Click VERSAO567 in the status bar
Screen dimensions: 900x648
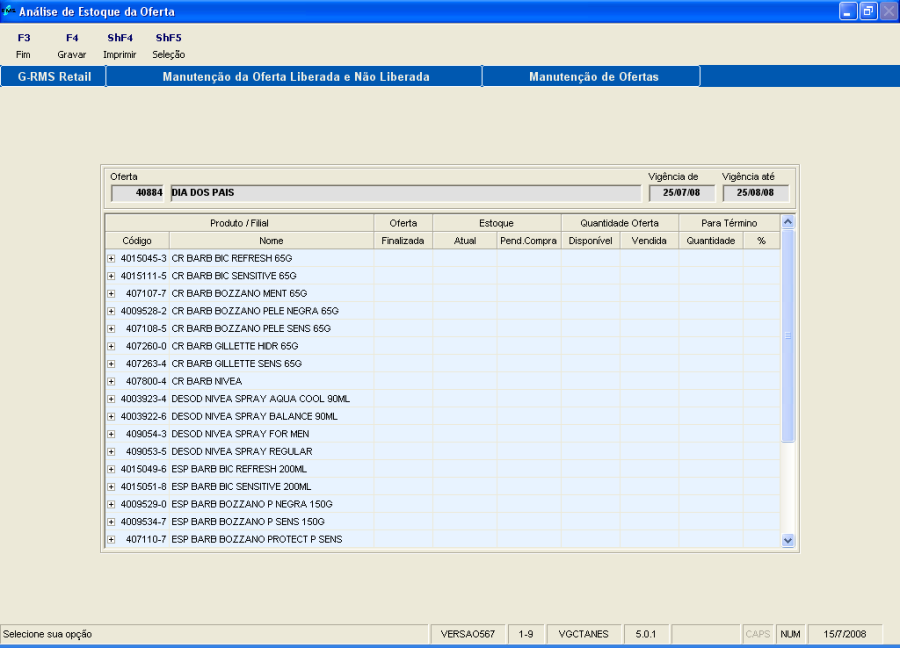click(x=468, y=634)
